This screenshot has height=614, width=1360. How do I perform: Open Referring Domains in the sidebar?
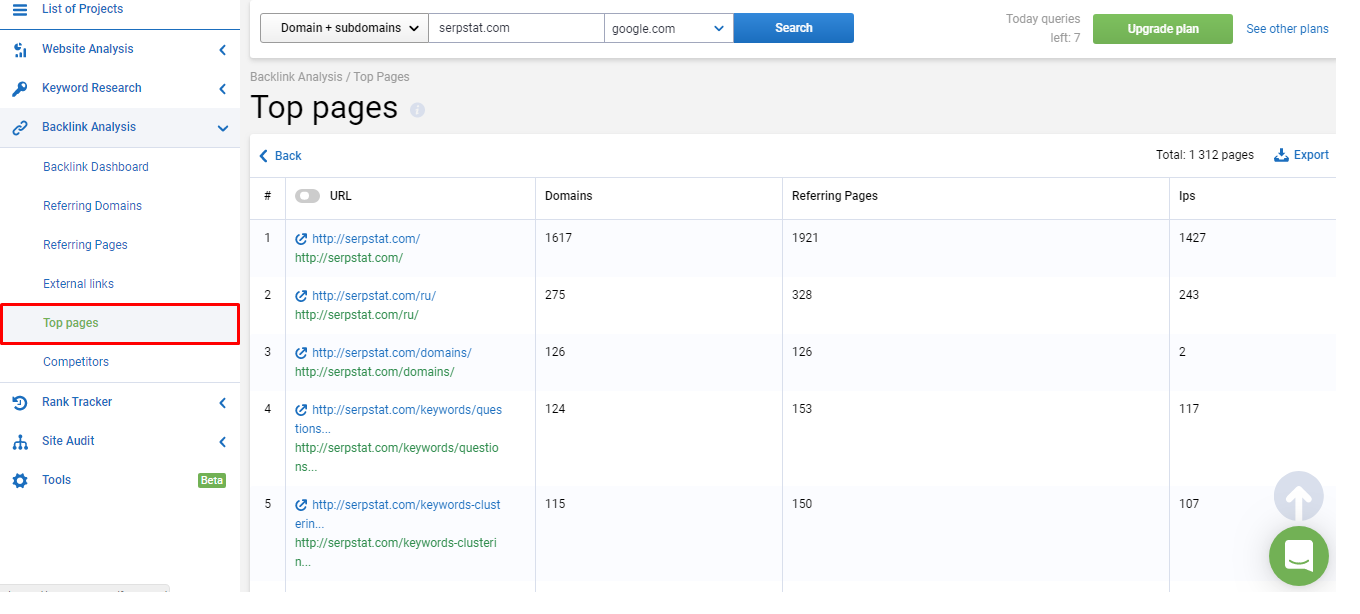(x=92, y=206)
